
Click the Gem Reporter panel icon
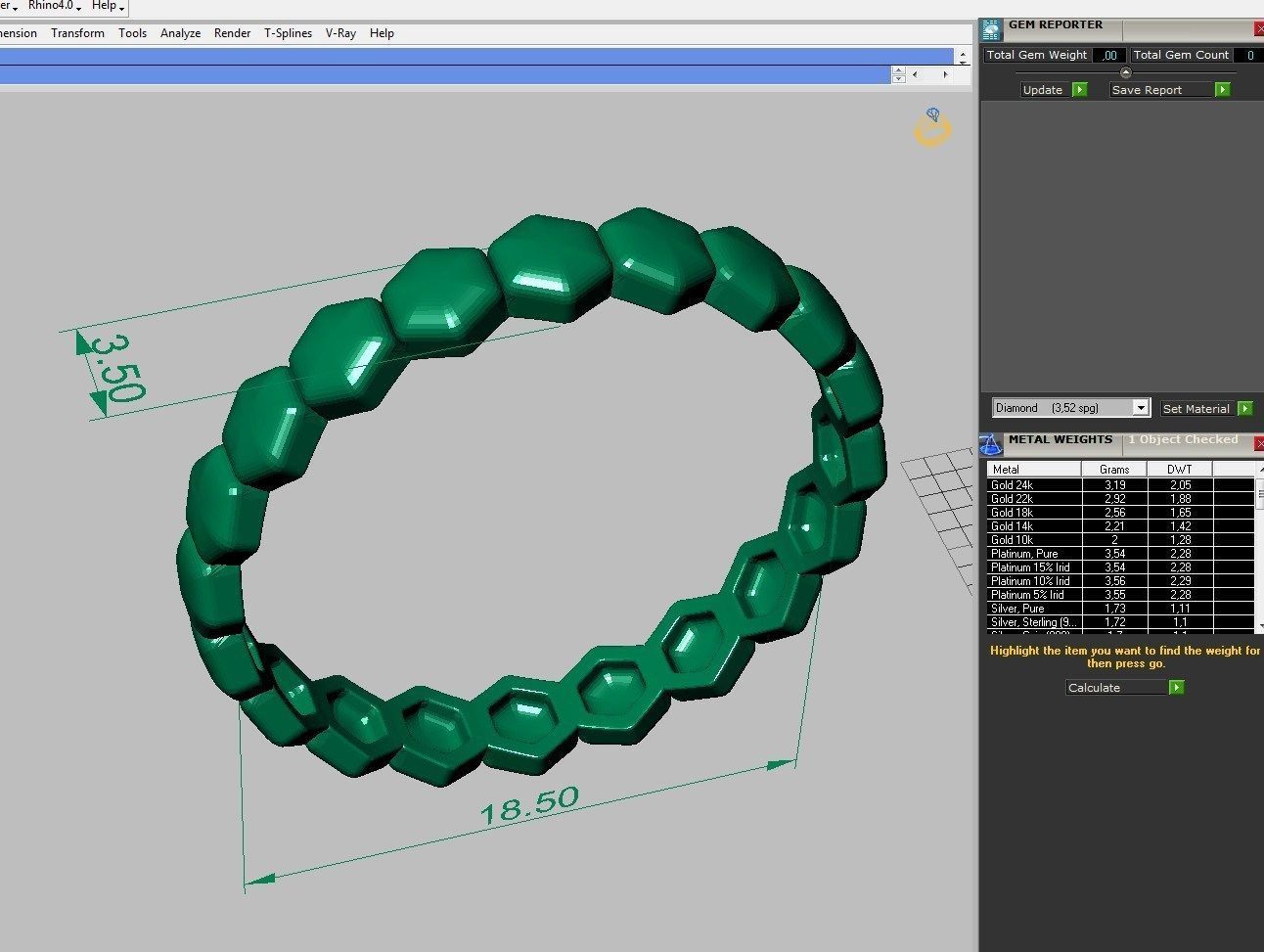(x=992, y=29)
